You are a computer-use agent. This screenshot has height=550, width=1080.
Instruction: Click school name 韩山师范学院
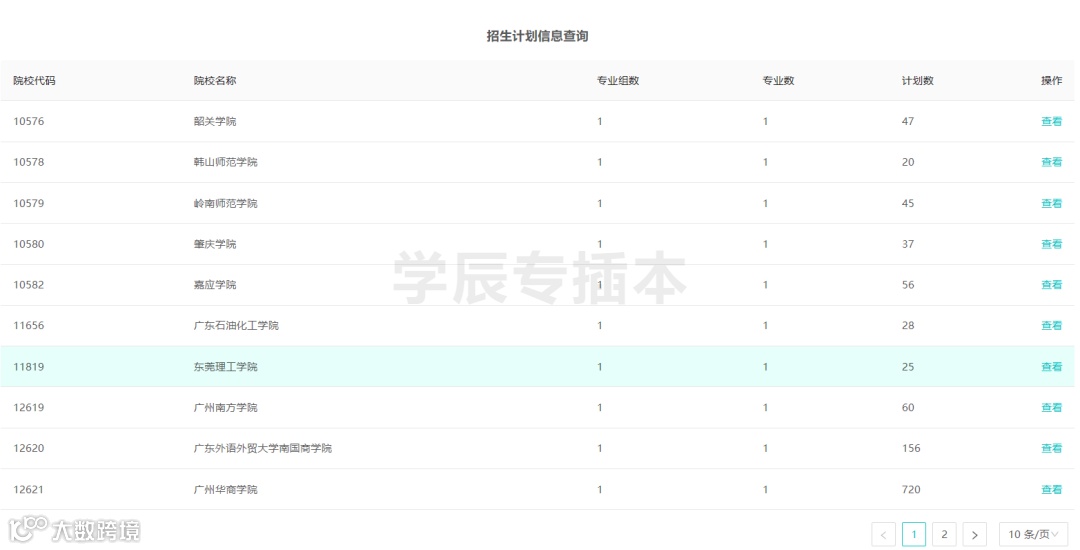(x=225, y=162)
